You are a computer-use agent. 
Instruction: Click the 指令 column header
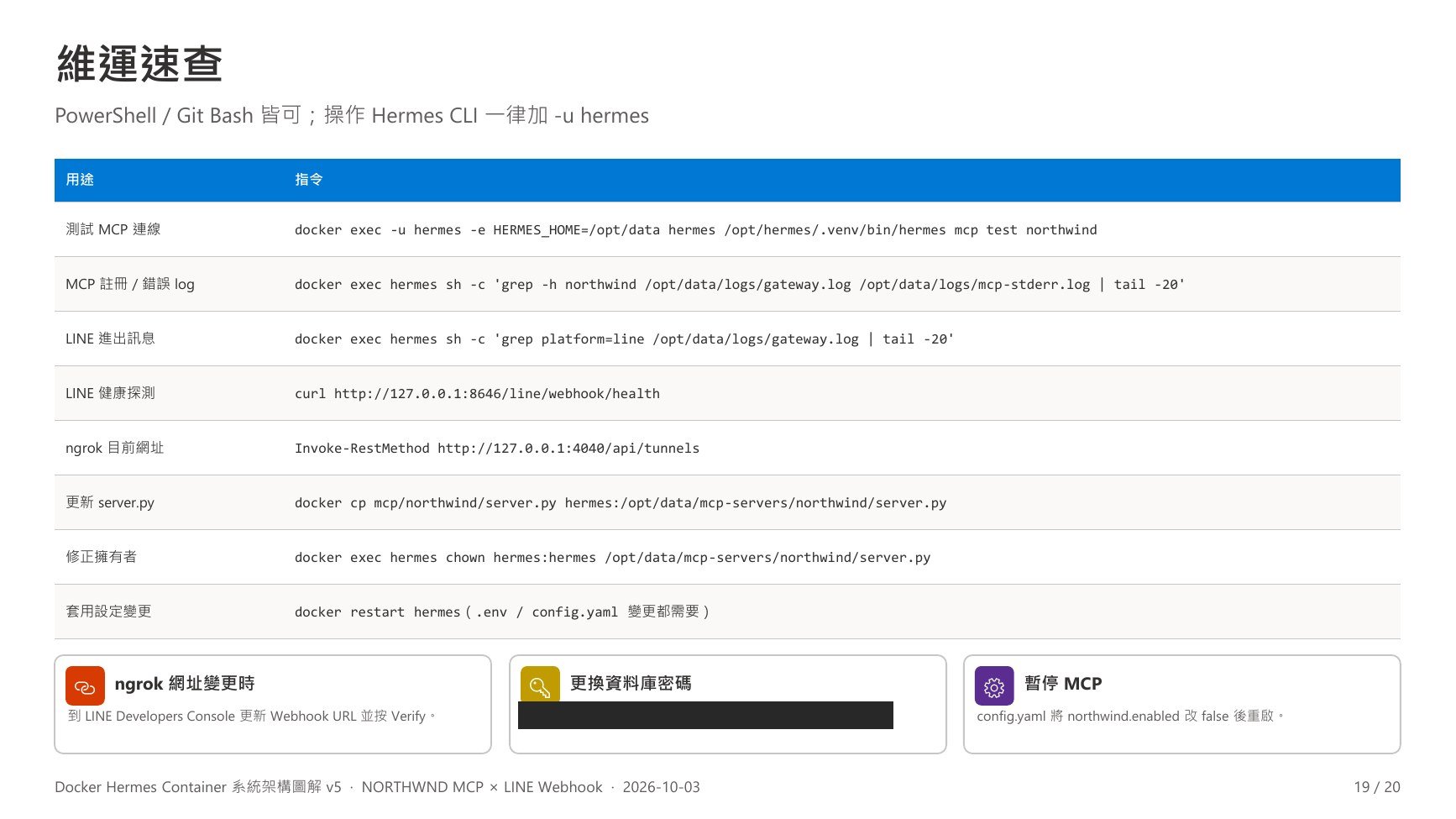309,180
